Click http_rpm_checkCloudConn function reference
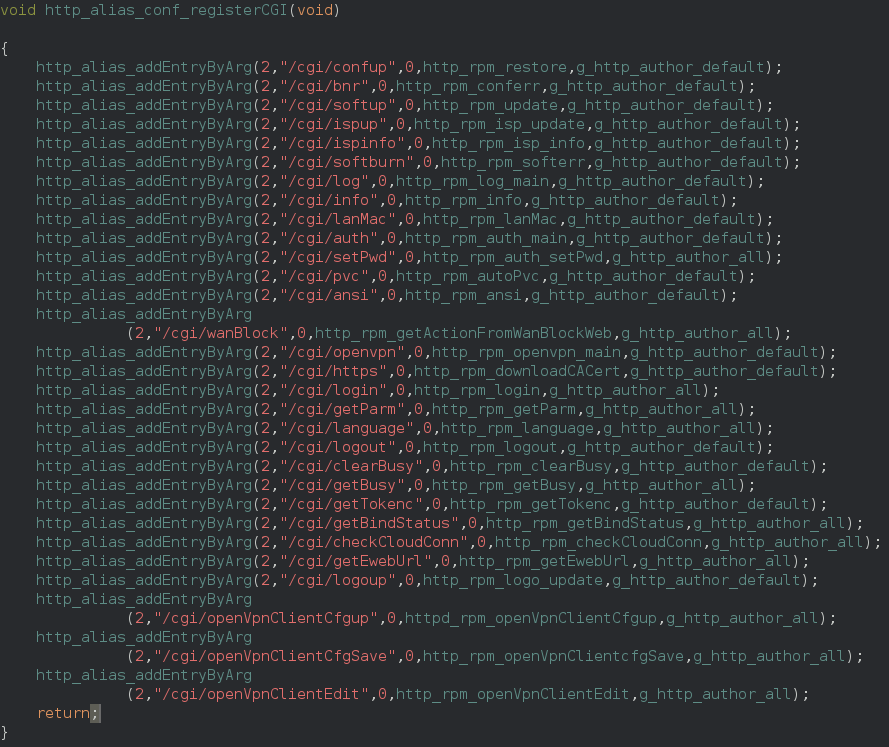 [599, 542]
